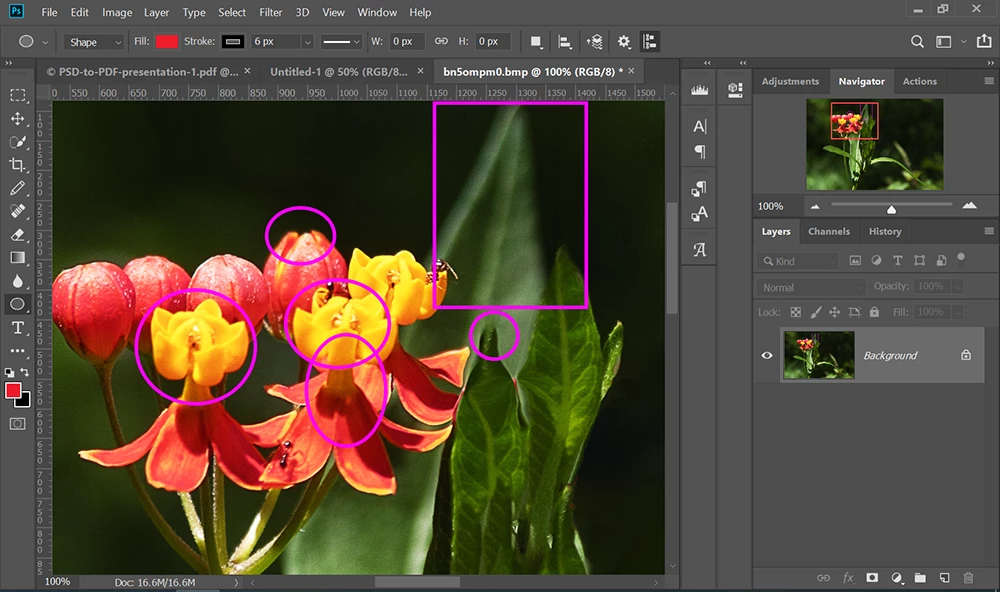Open the Search magnifier icon
The image size is (1000, 592).
point(917,42)
